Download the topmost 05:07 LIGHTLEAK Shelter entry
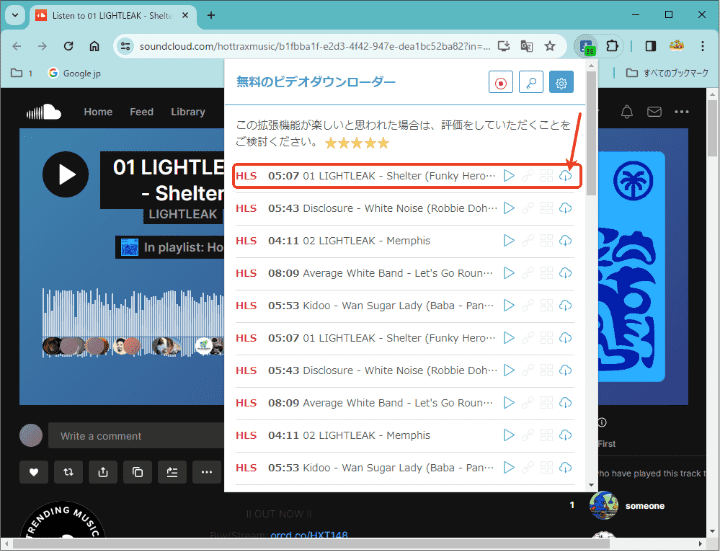This screenshot has width=720, height=551. pyautogui.click(x=565, y=176)
